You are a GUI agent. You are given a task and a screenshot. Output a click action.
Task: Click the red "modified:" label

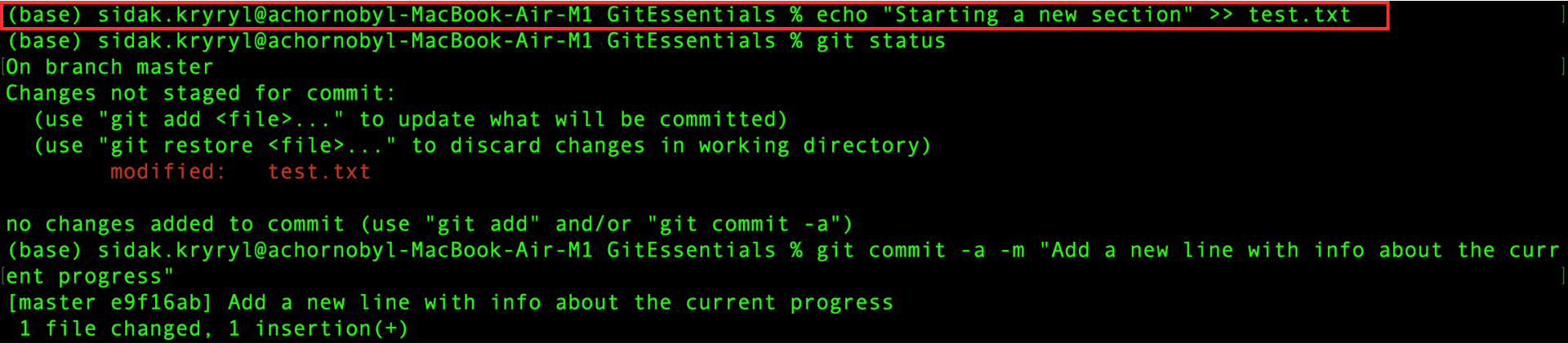coord(168,172)
